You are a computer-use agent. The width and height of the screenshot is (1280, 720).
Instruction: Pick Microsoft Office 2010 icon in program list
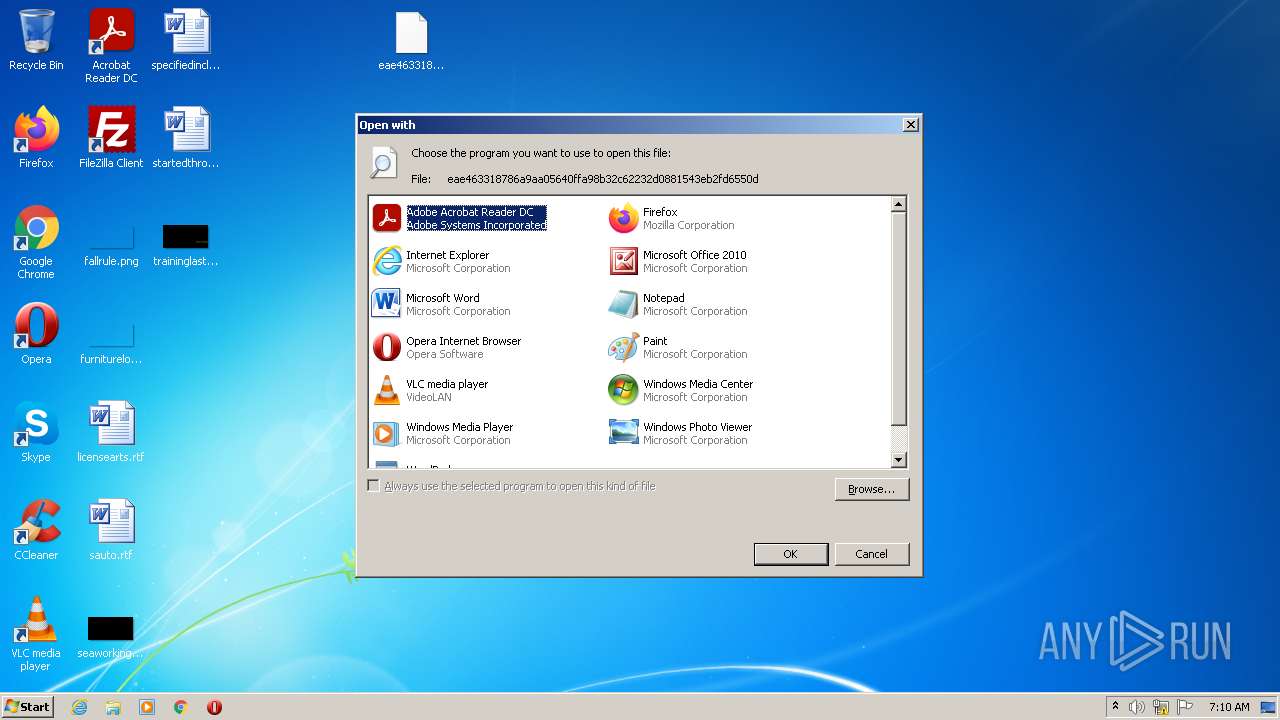pos(624,261)
